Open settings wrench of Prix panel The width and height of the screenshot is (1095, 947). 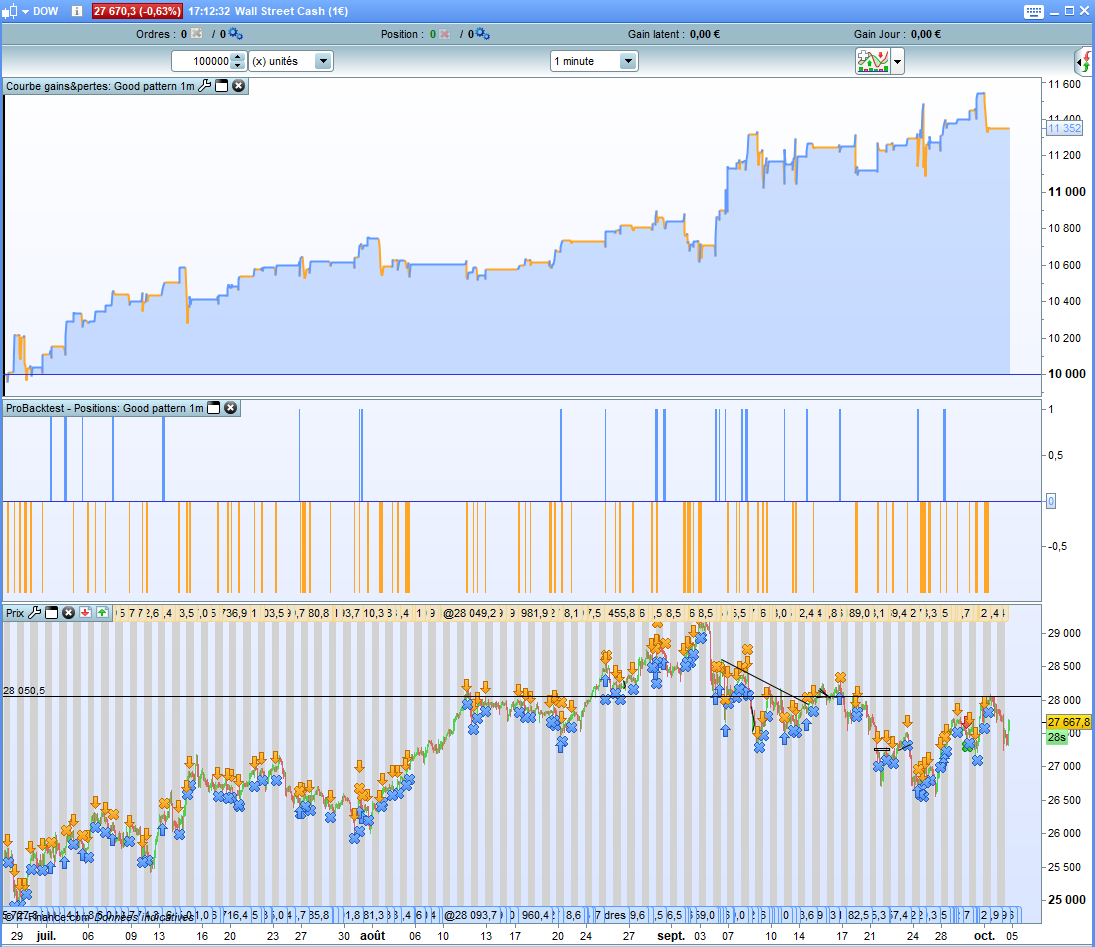(34, 612)
